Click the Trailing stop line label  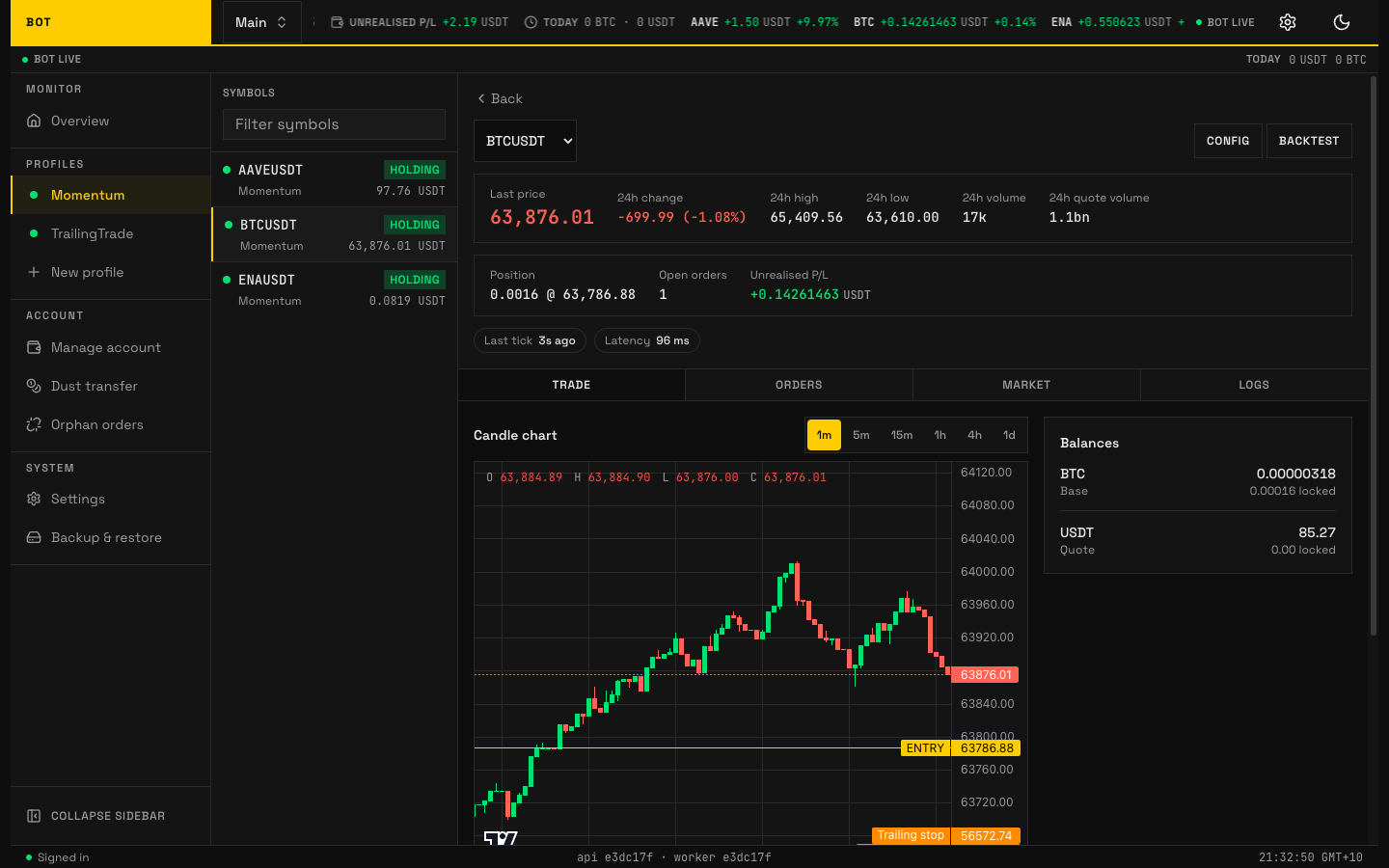pos(911,835)
